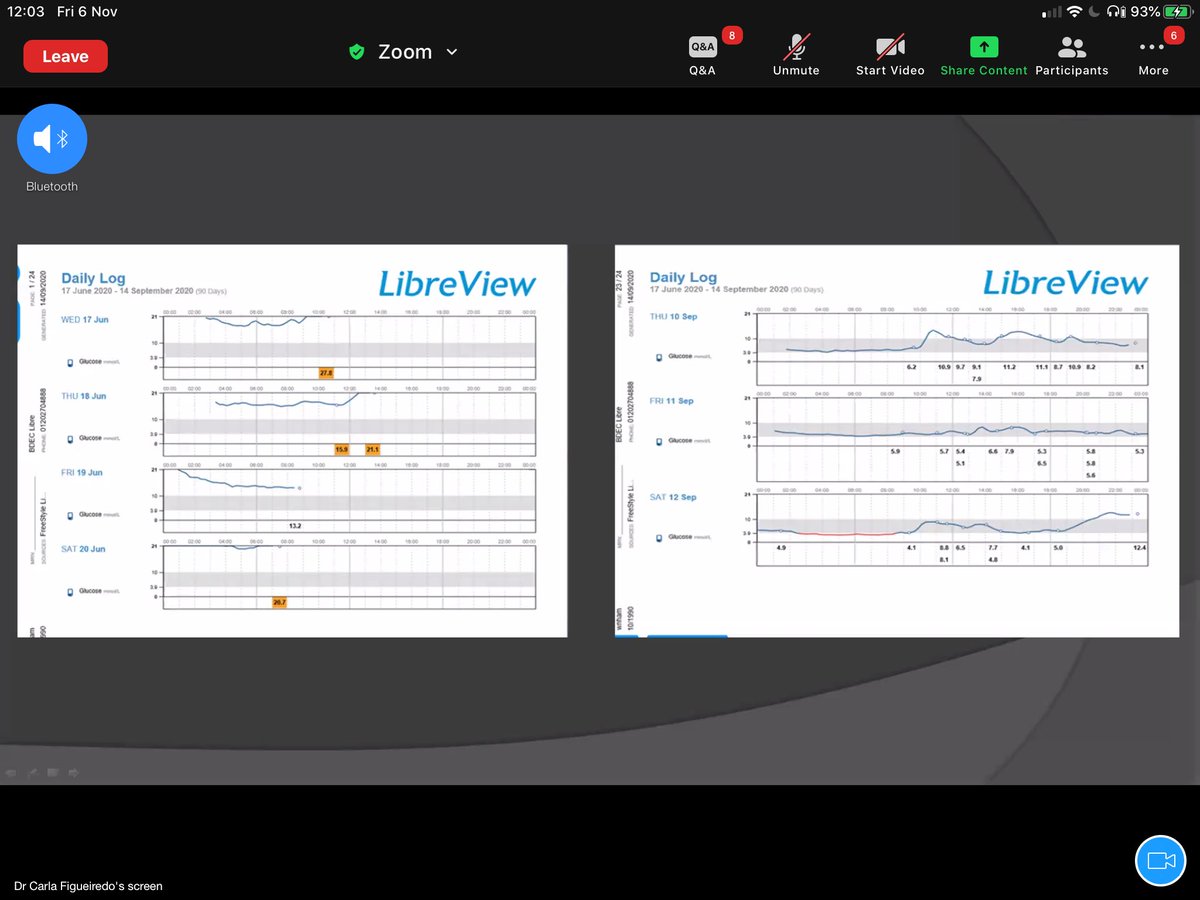Viewport: 1200px width, 900px height.
Task: Click the SAT 20 Jun row label
Action: point(84,549)
